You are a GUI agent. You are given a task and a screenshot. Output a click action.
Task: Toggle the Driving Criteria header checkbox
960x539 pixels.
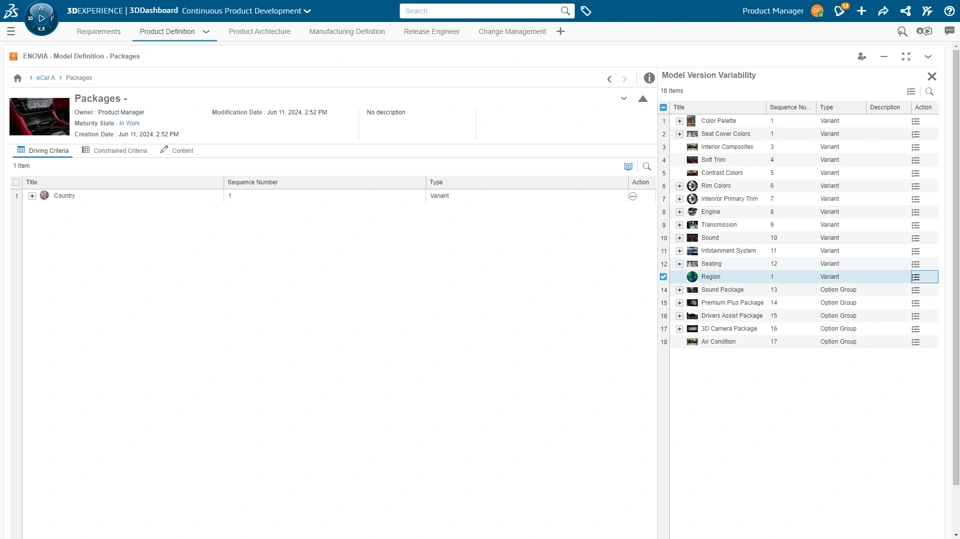pos(16,182)
